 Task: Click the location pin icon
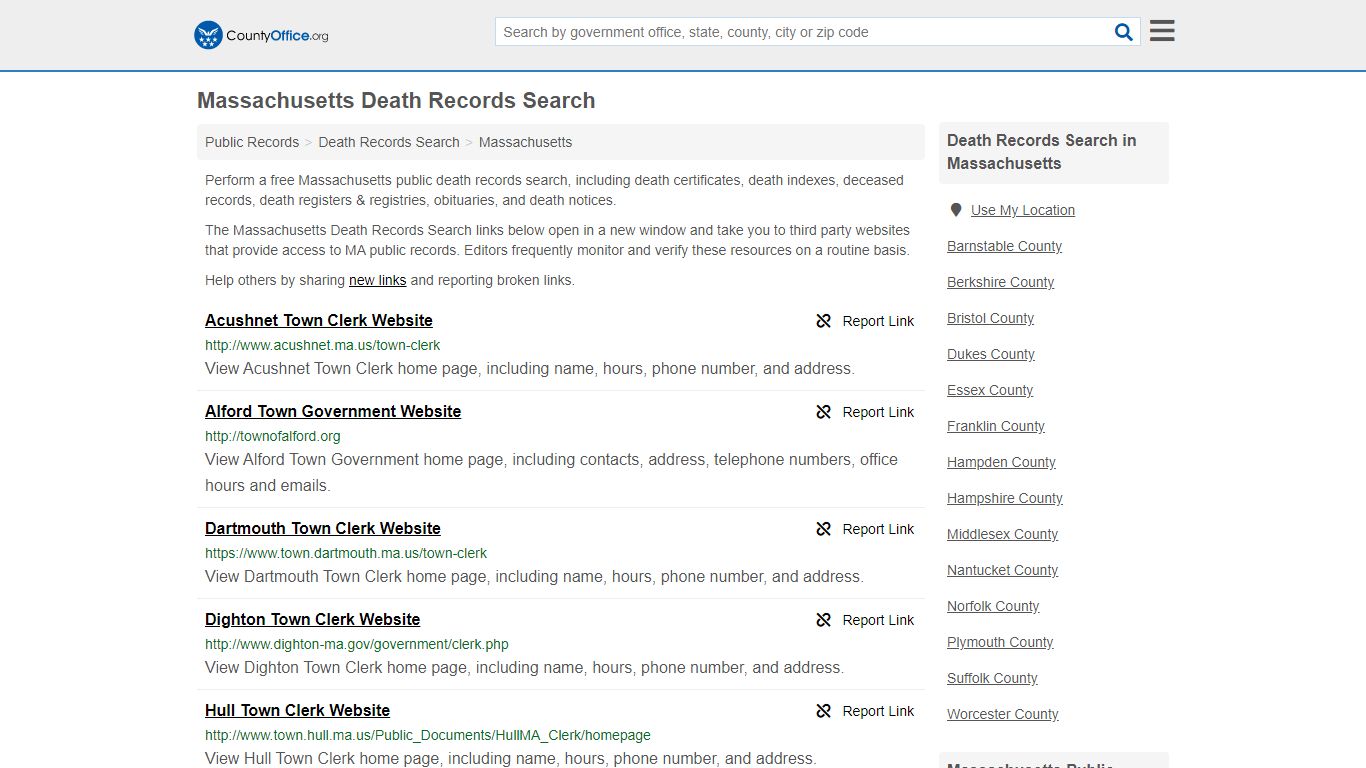tap(956, 210)
